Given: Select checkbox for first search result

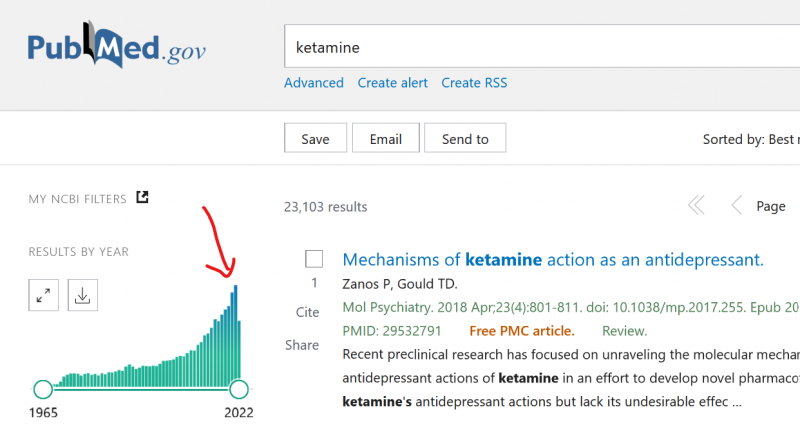Looking at the screenshot, I should [314, 259].
